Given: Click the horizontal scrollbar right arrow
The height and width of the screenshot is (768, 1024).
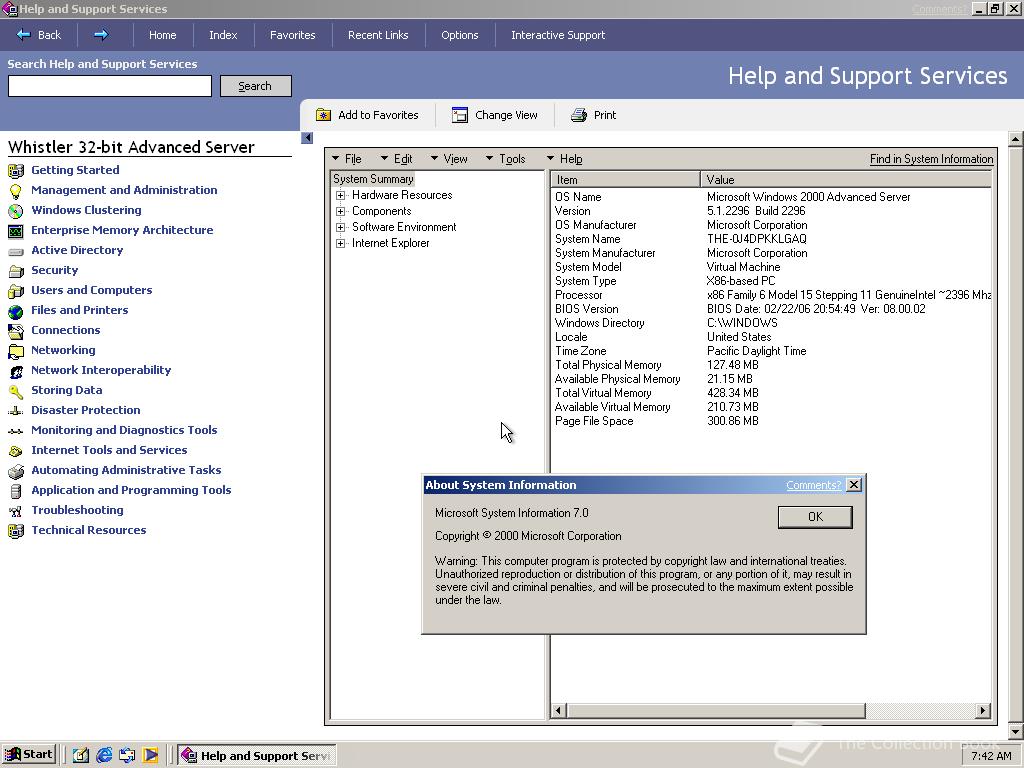Looking at the screenshot, I should tap(983, 710).
